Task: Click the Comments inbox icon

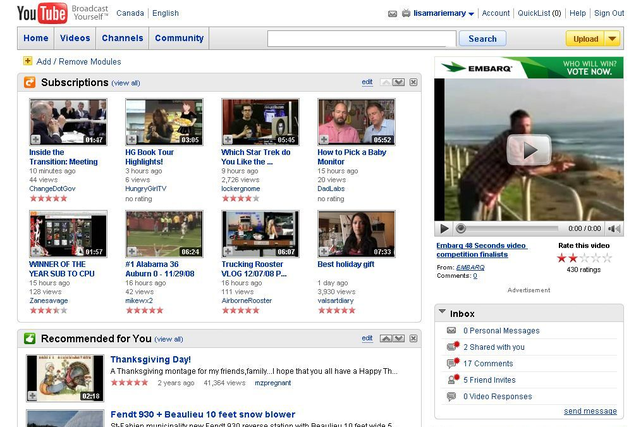Action: (452, 363)
